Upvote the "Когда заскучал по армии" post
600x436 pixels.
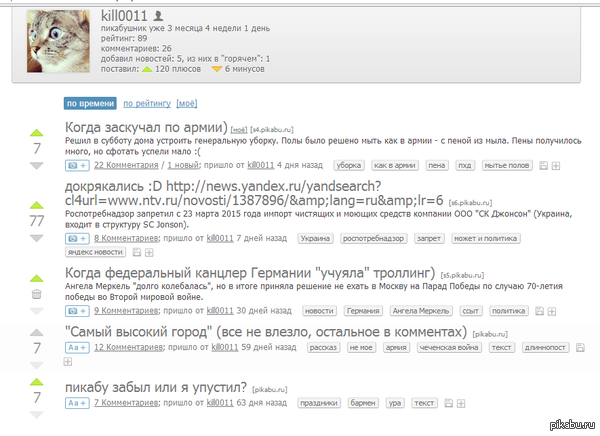[37, 132]
